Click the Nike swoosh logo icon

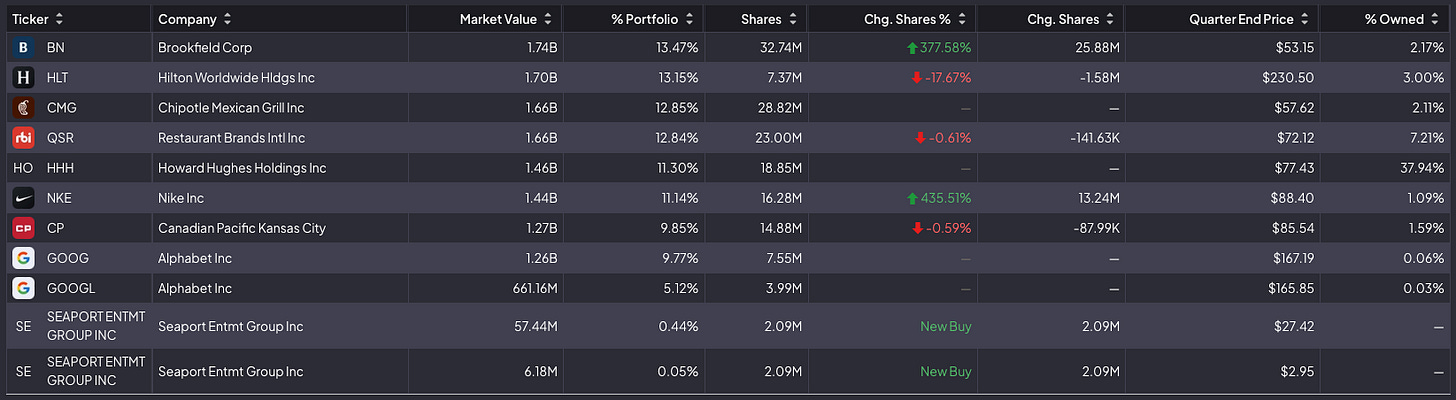pyautogui.click(x=23, y=197)
